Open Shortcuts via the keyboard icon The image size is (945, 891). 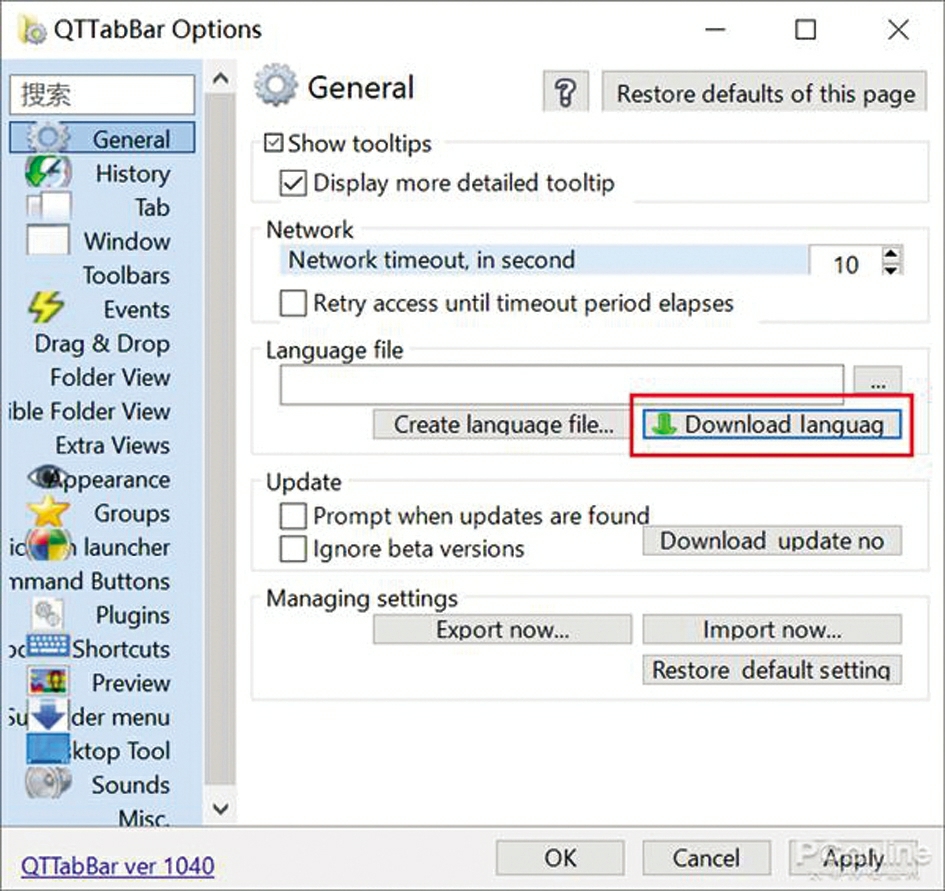pyautogui.click(x=48, y=646)
